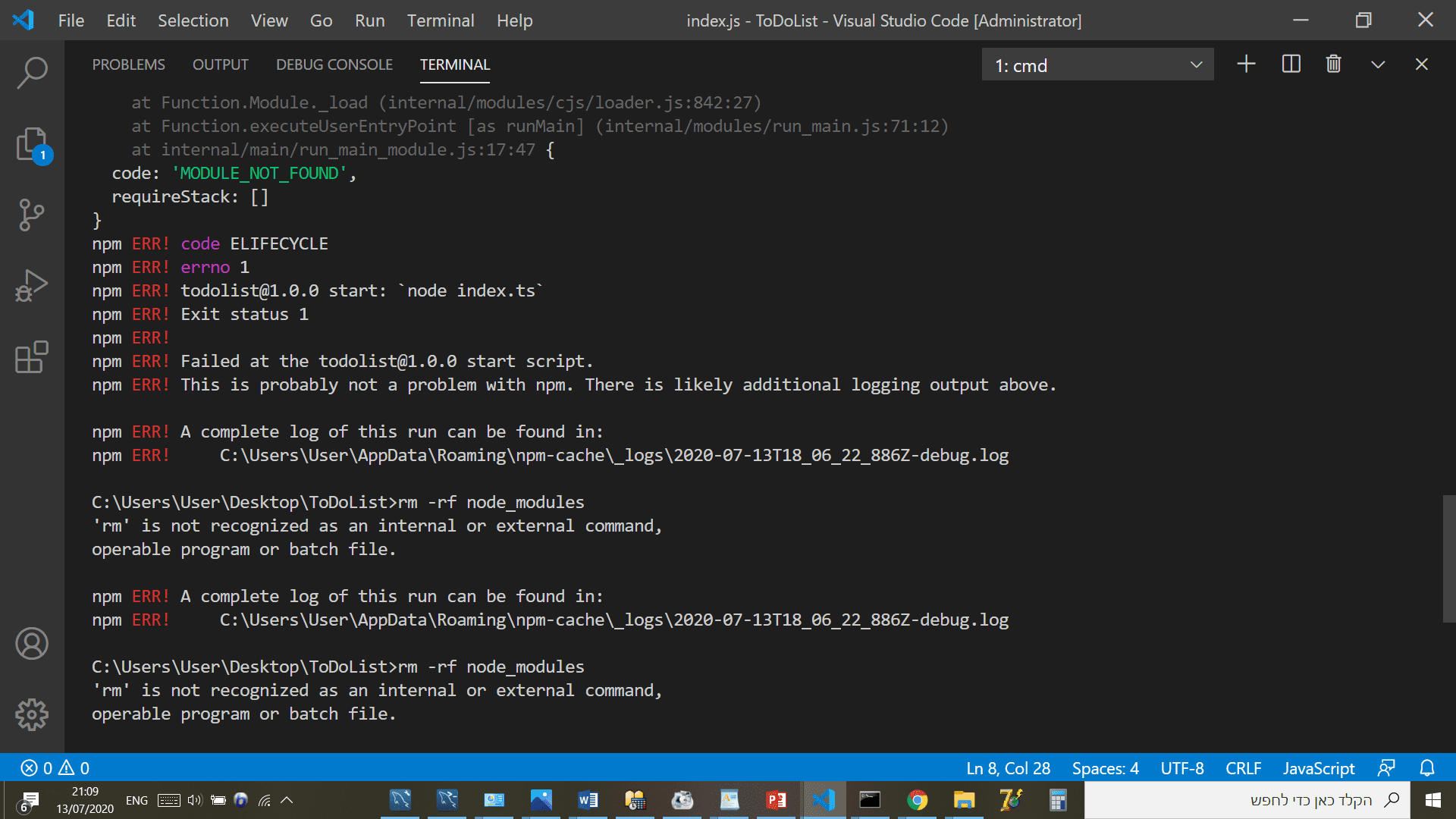Screen dimensions: 1456x819
Task: Open the Explorer files view
Action: 32,144
